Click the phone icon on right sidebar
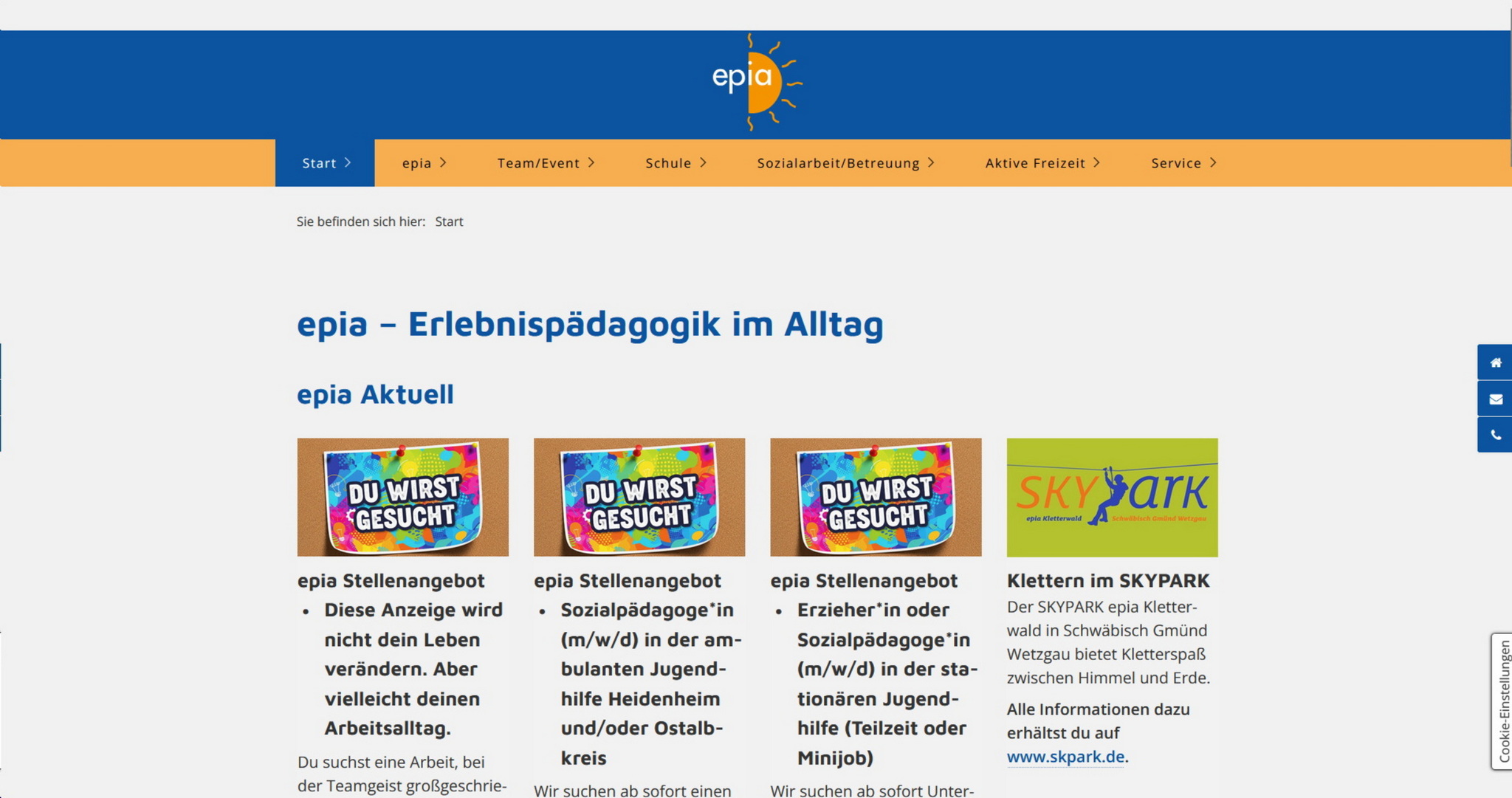 point(1495,435)
